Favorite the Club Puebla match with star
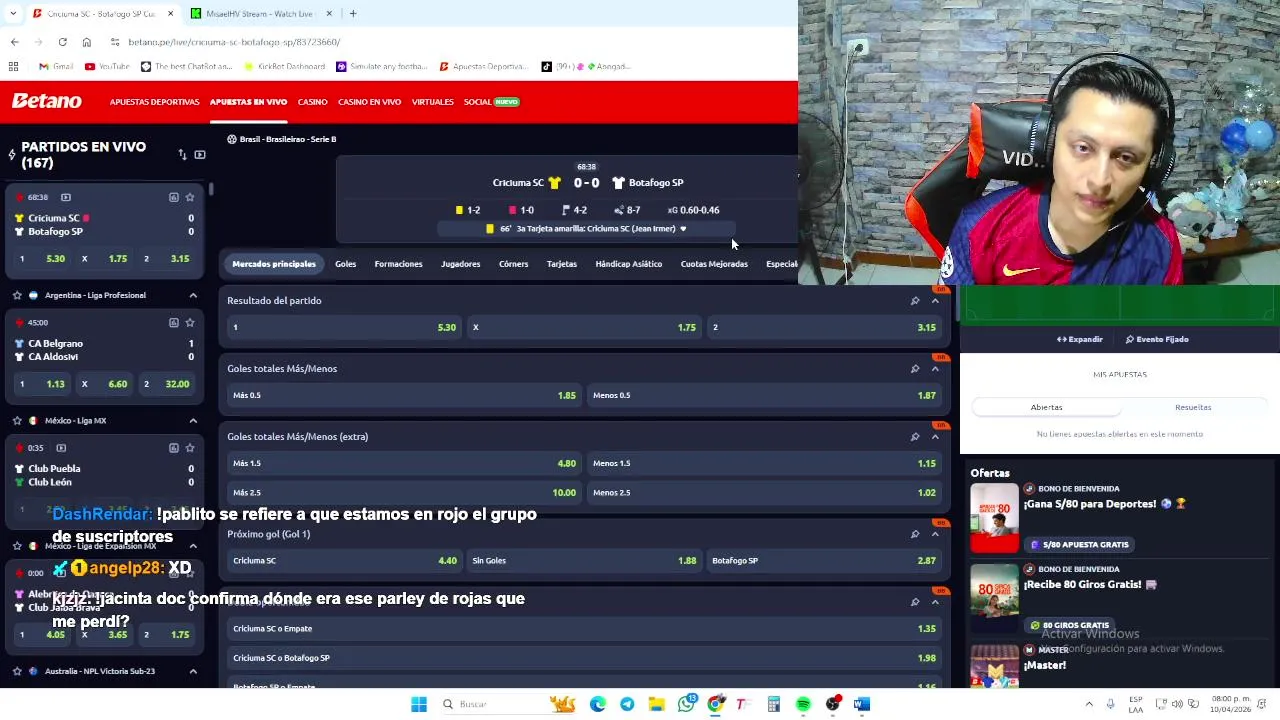The image size is (1280, 720). [189, 448]
